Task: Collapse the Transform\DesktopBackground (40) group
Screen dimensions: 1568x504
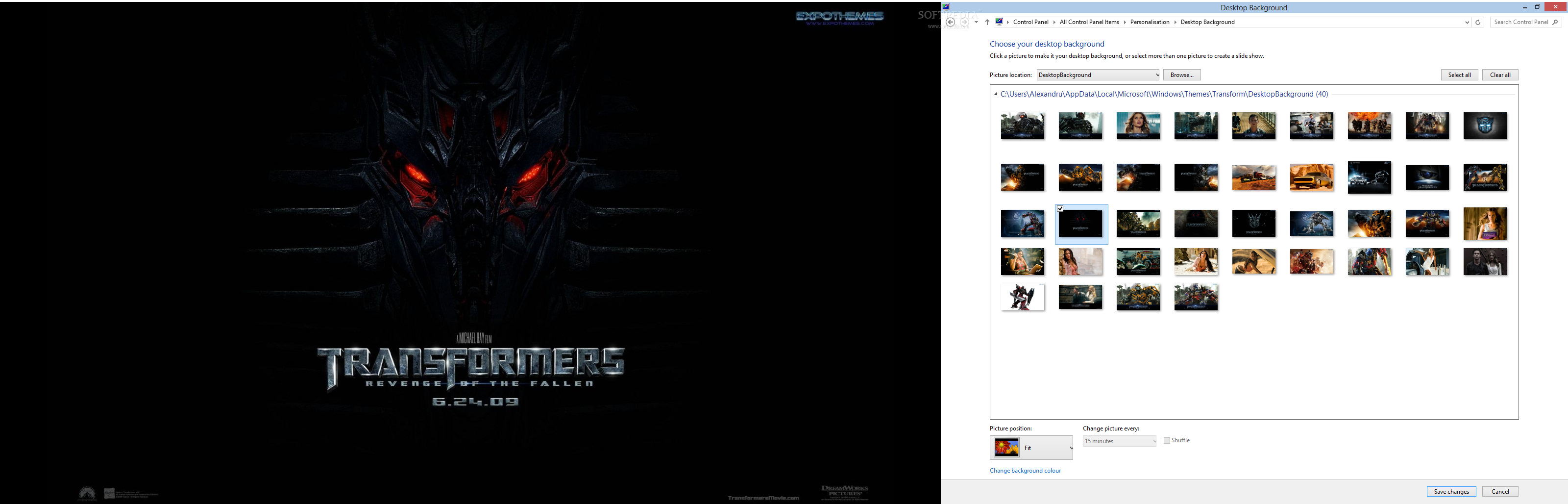Action: coord(996,94)
